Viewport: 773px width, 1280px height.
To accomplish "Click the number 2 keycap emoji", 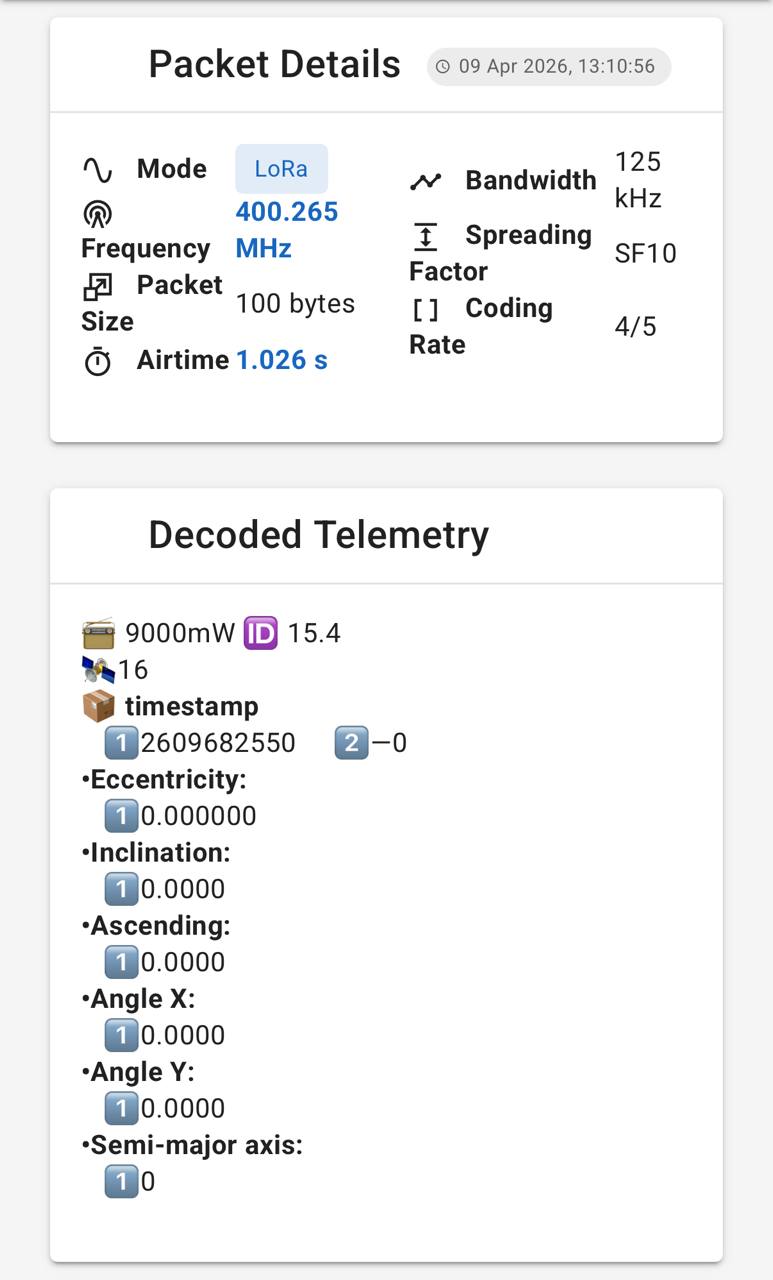I will click(351, 743).
